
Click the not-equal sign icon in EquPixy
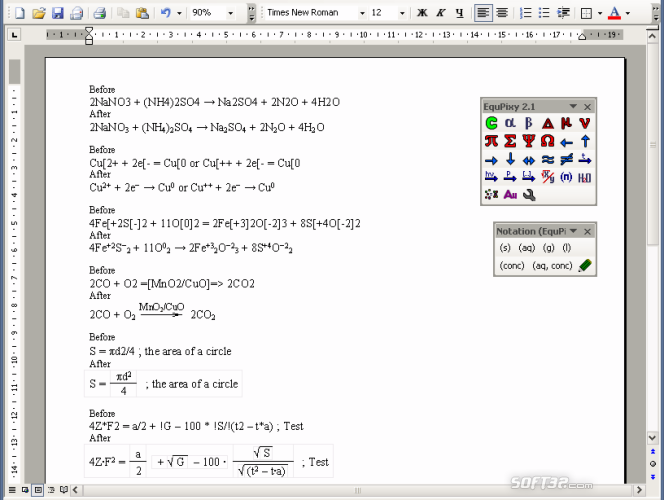click(567, 159)
